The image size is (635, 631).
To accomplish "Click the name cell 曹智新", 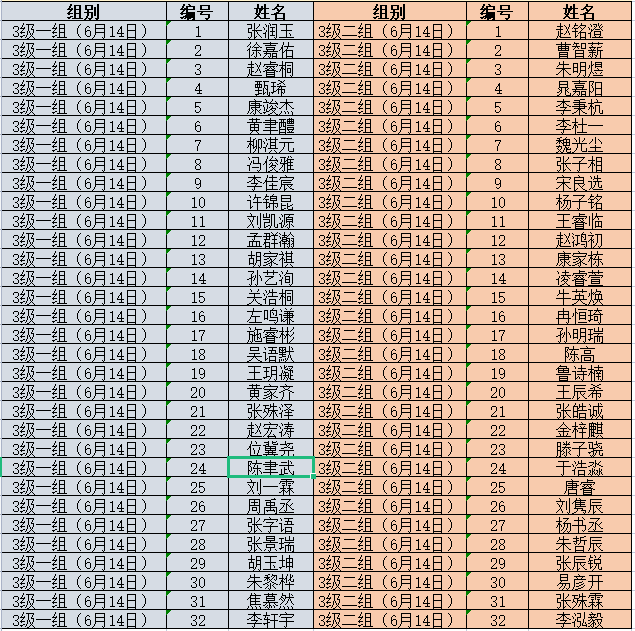I will point(579,50).
